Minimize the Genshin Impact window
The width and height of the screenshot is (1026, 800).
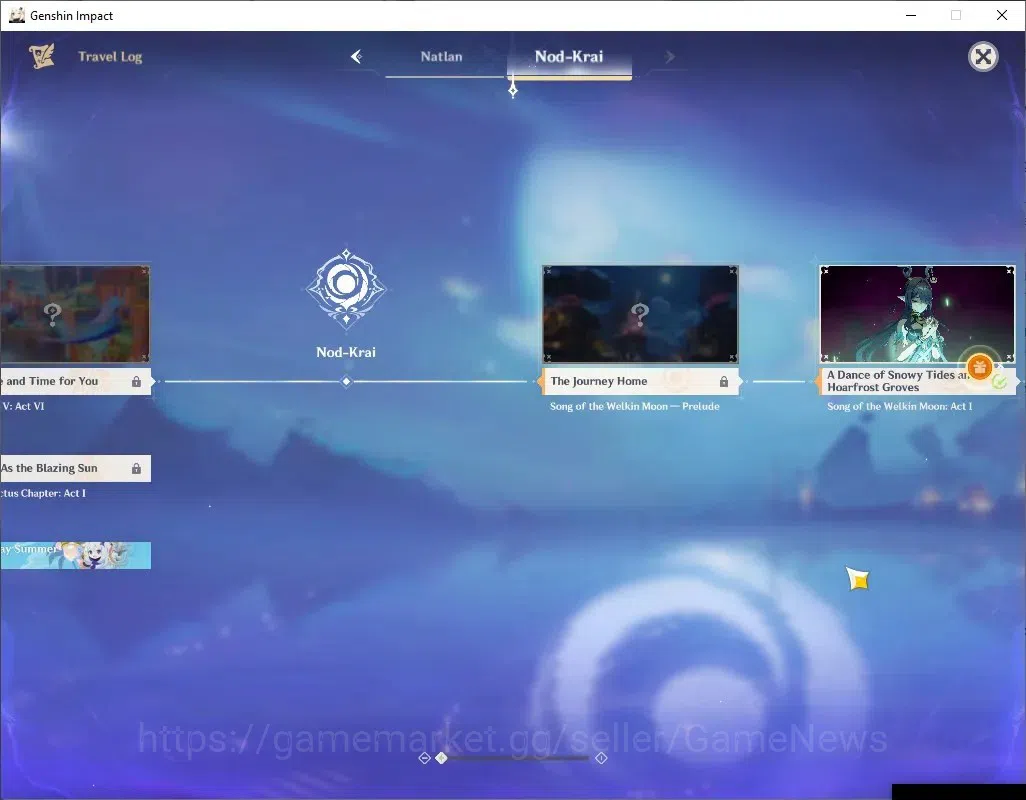point(911,15)
